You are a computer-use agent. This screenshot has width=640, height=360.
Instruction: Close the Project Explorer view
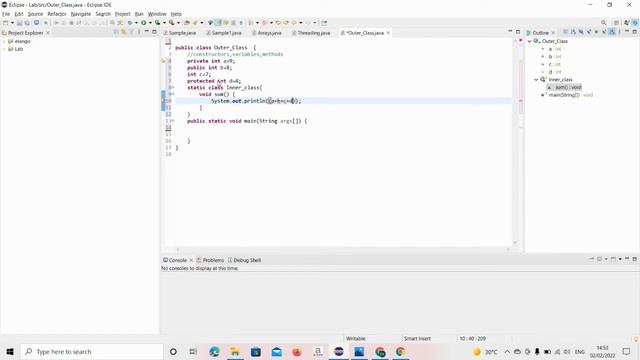click(x=48, y=33)
